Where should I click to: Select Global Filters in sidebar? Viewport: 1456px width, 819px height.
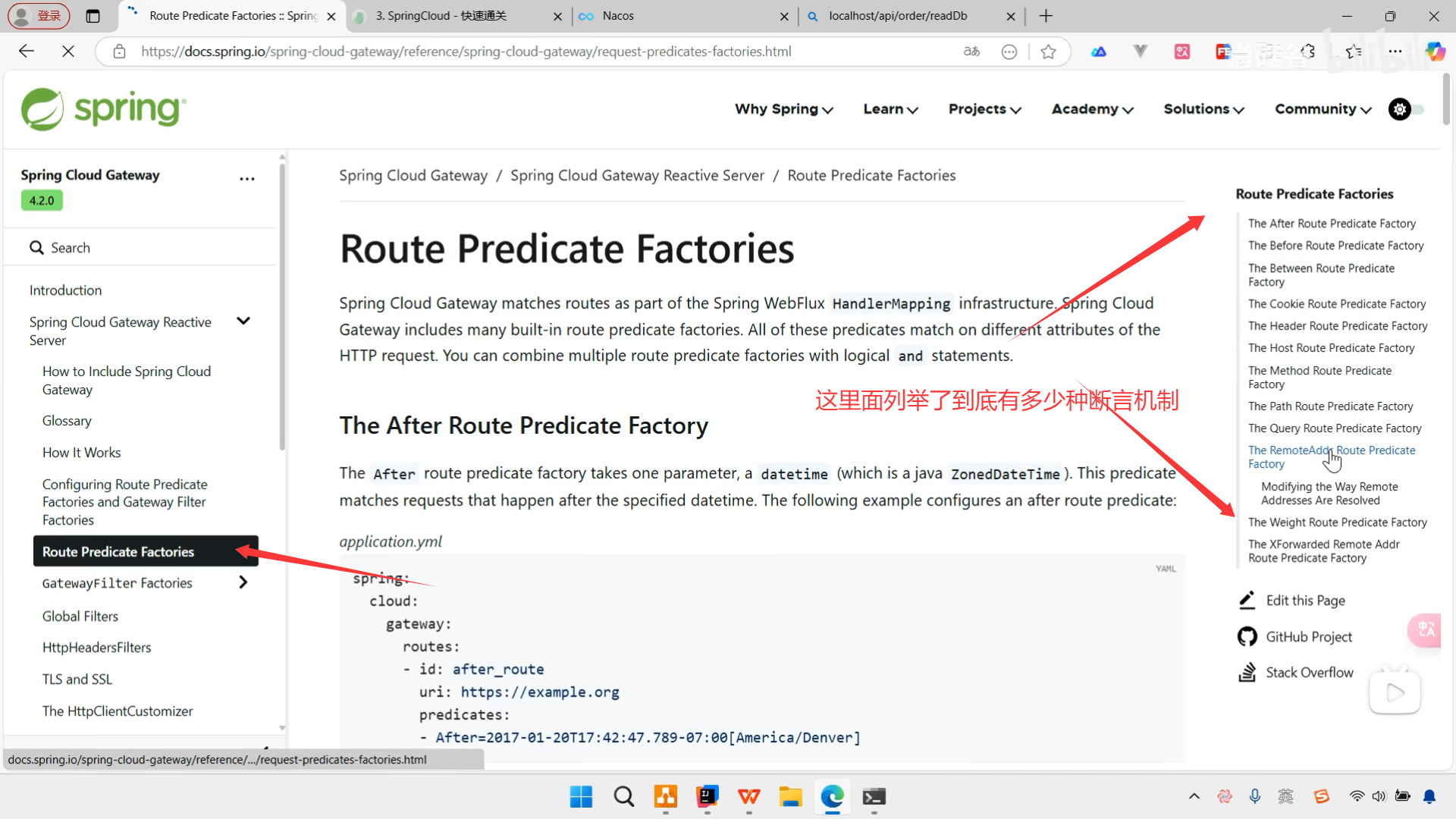80,617
